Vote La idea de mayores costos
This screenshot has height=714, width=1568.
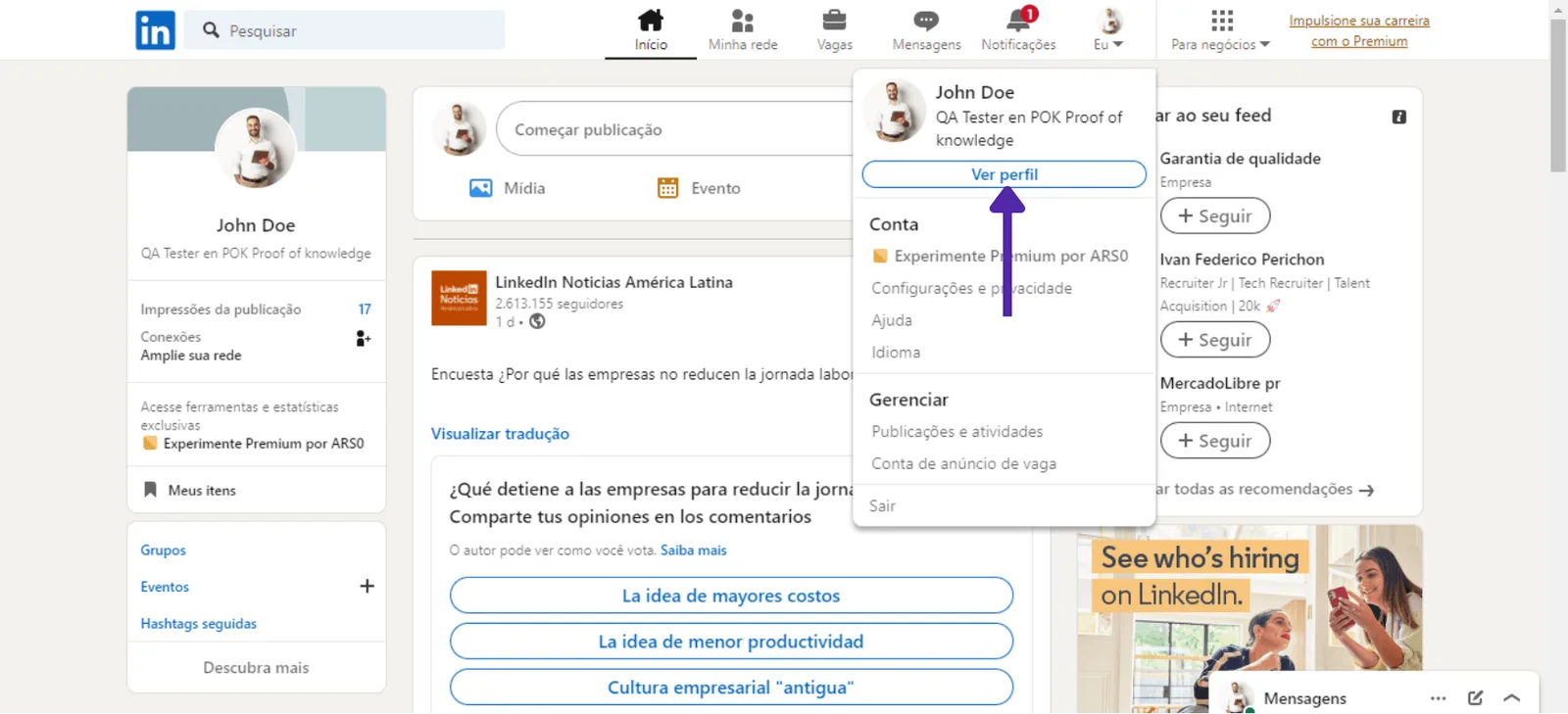click(731, 595)
